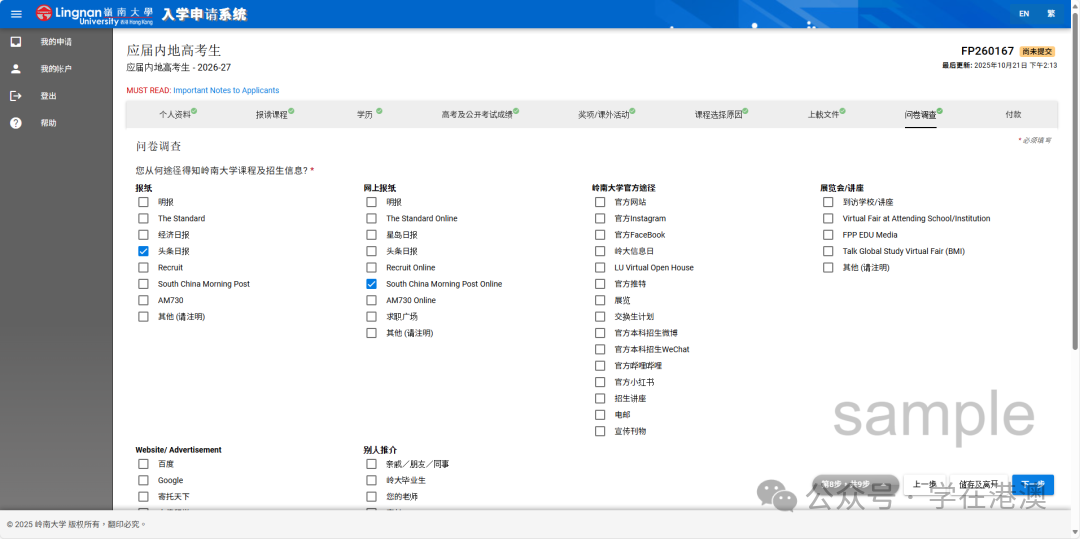Screen dimensions: 1080x539
Task: Switch language to EN
Action: (x=1023, y=14)
